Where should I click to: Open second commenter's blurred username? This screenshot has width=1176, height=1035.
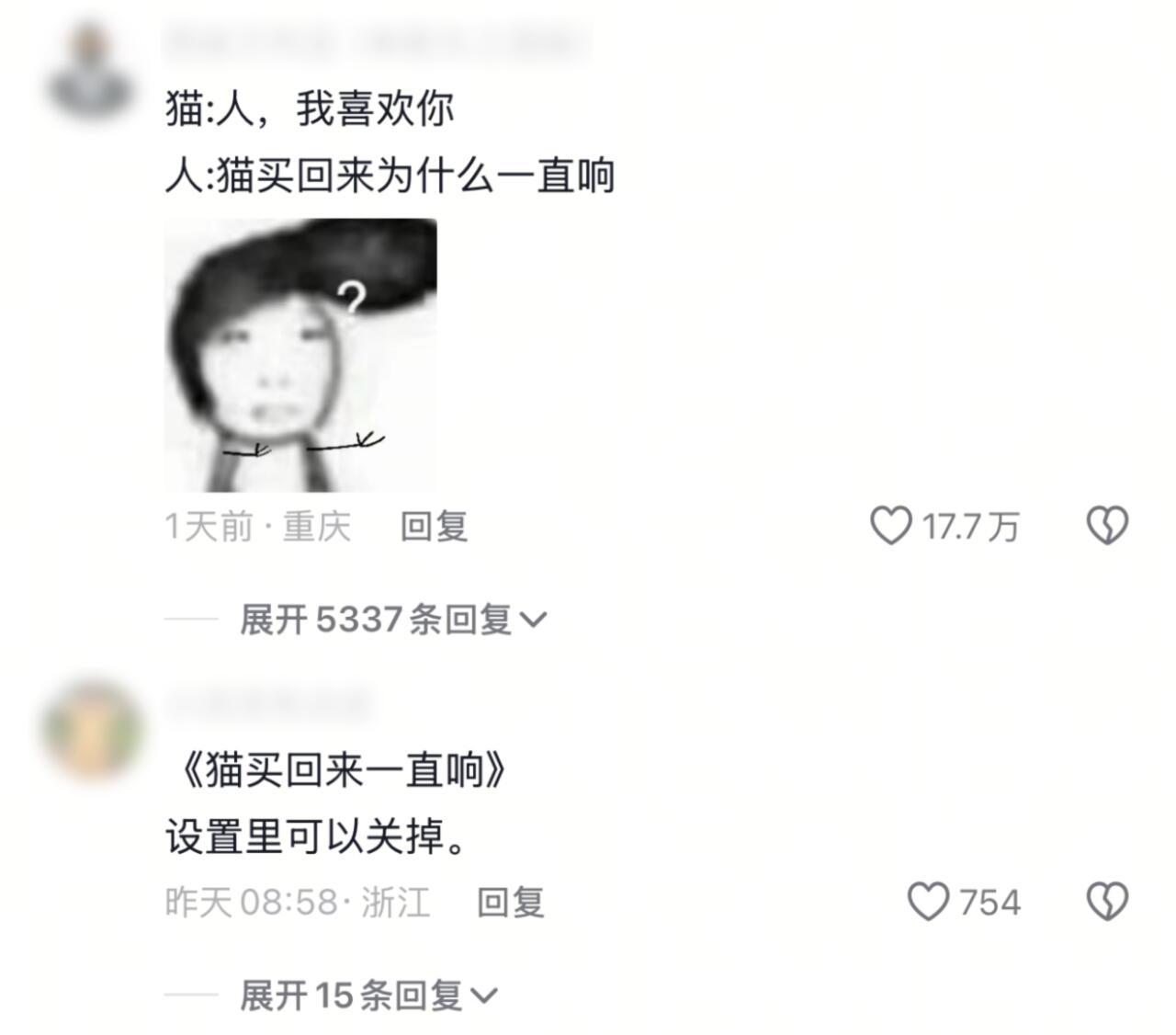click(x=267, y=705)
